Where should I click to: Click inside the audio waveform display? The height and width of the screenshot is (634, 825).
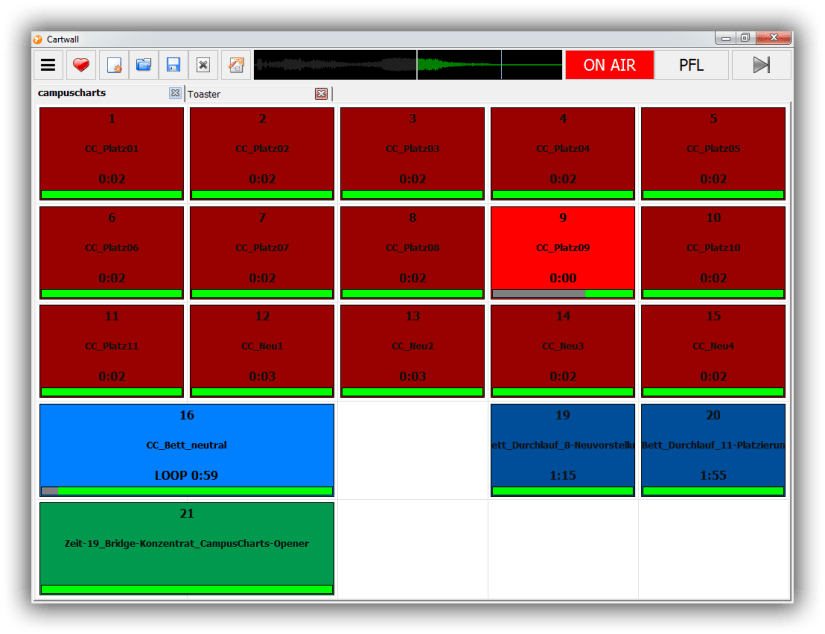click(x=407, y=65)
